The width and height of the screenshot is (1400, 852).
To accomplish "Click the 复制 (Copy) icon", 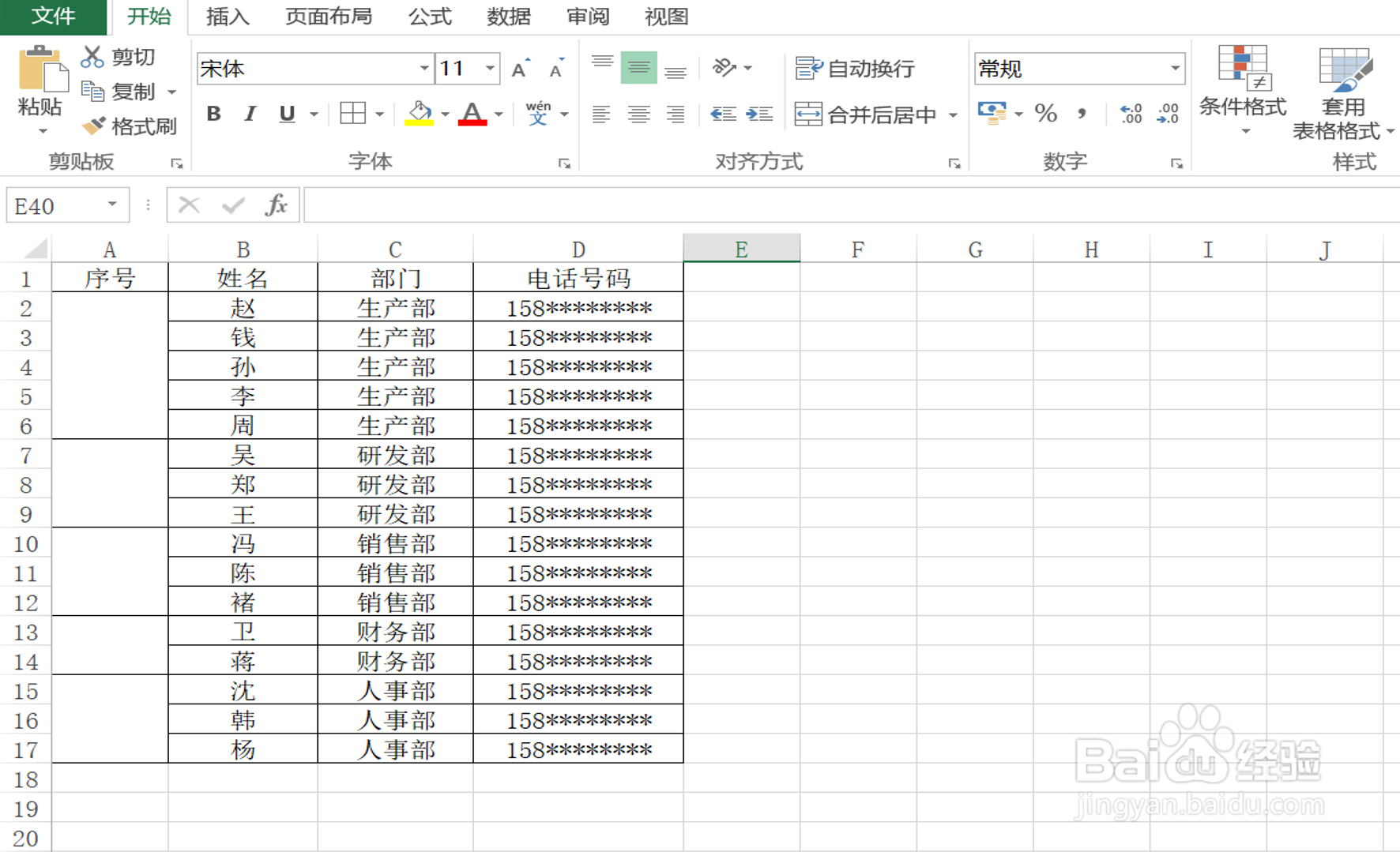I will click(92, 90).
